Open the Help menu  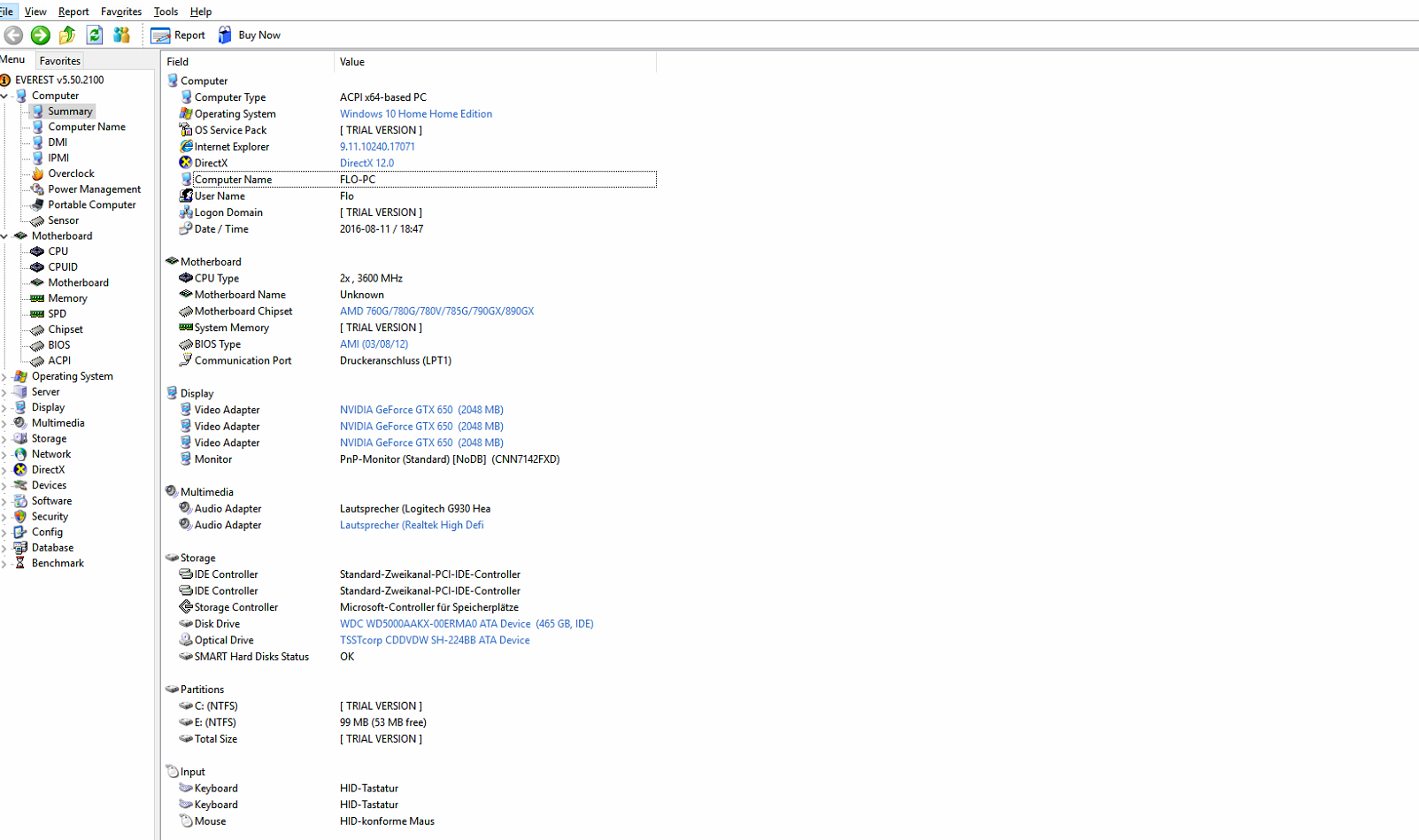pos(201,12)
